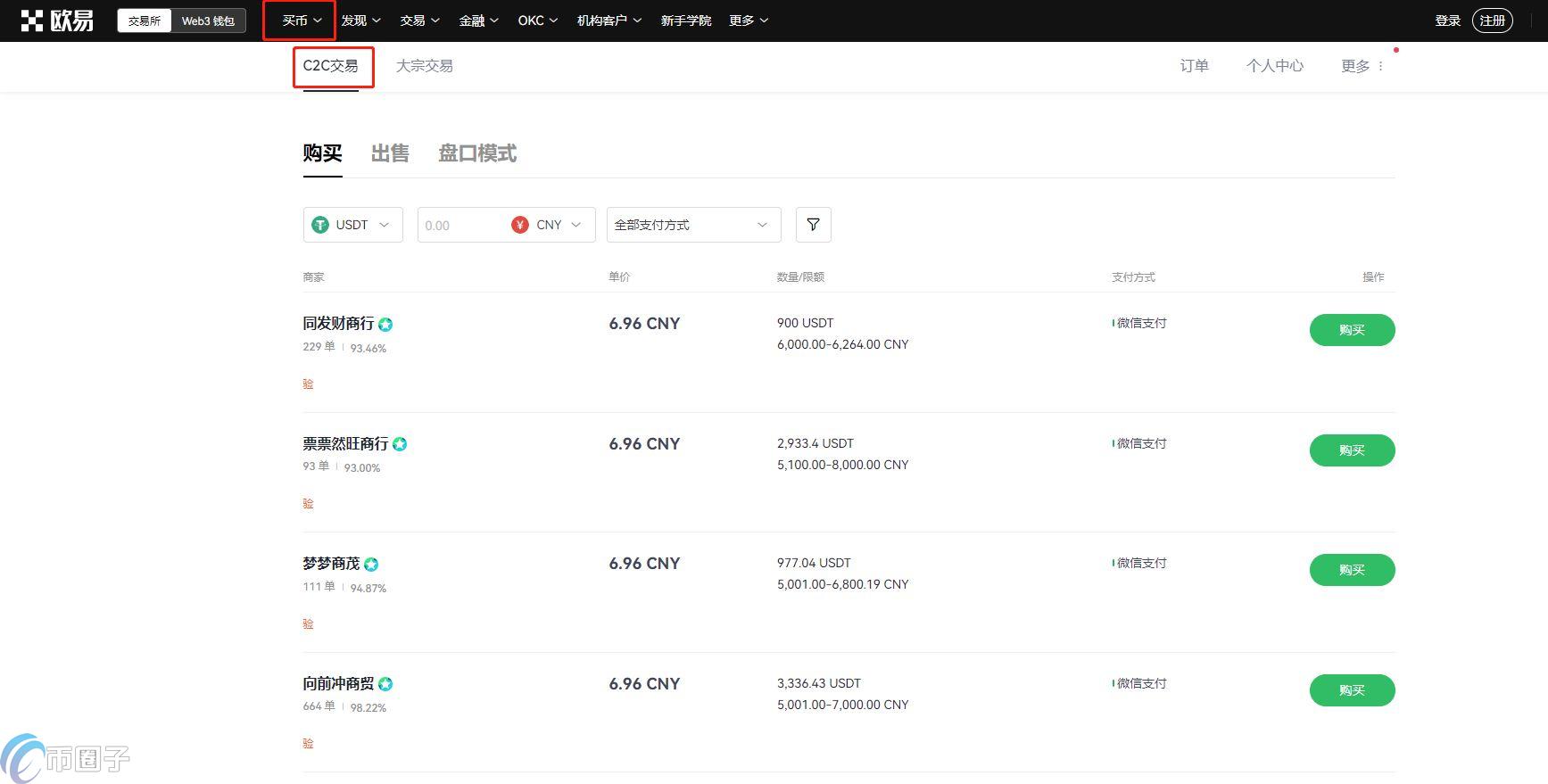Click the 5,001.00–6,800.19 CNY limit text
The height and width of the screenshot is (784, 1548).
click(842, 584)
